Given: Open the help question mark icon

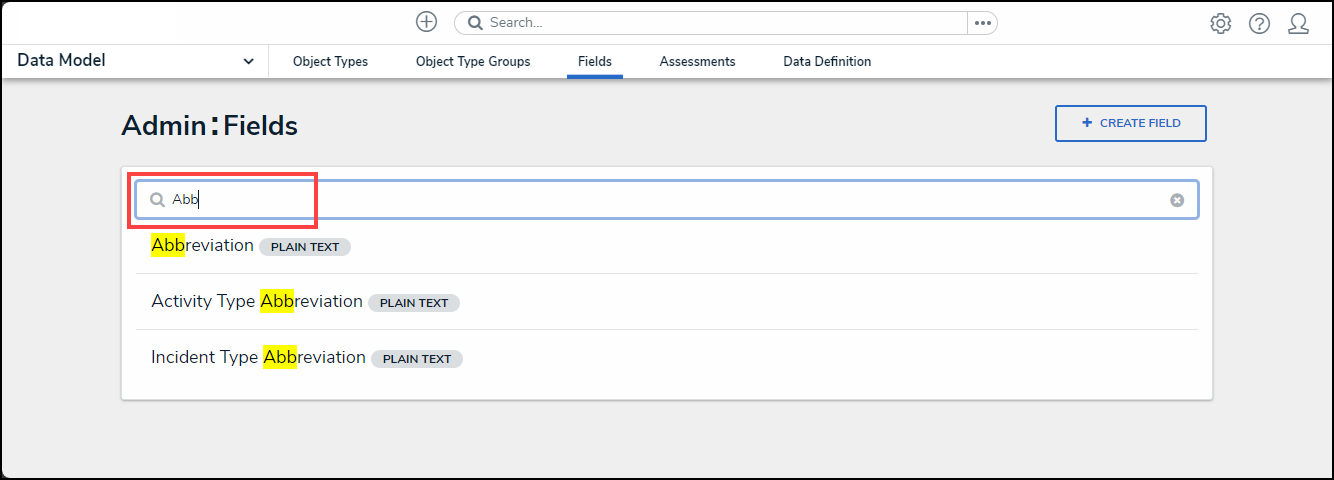Looking at the screenshot, I should (1259, 23).
